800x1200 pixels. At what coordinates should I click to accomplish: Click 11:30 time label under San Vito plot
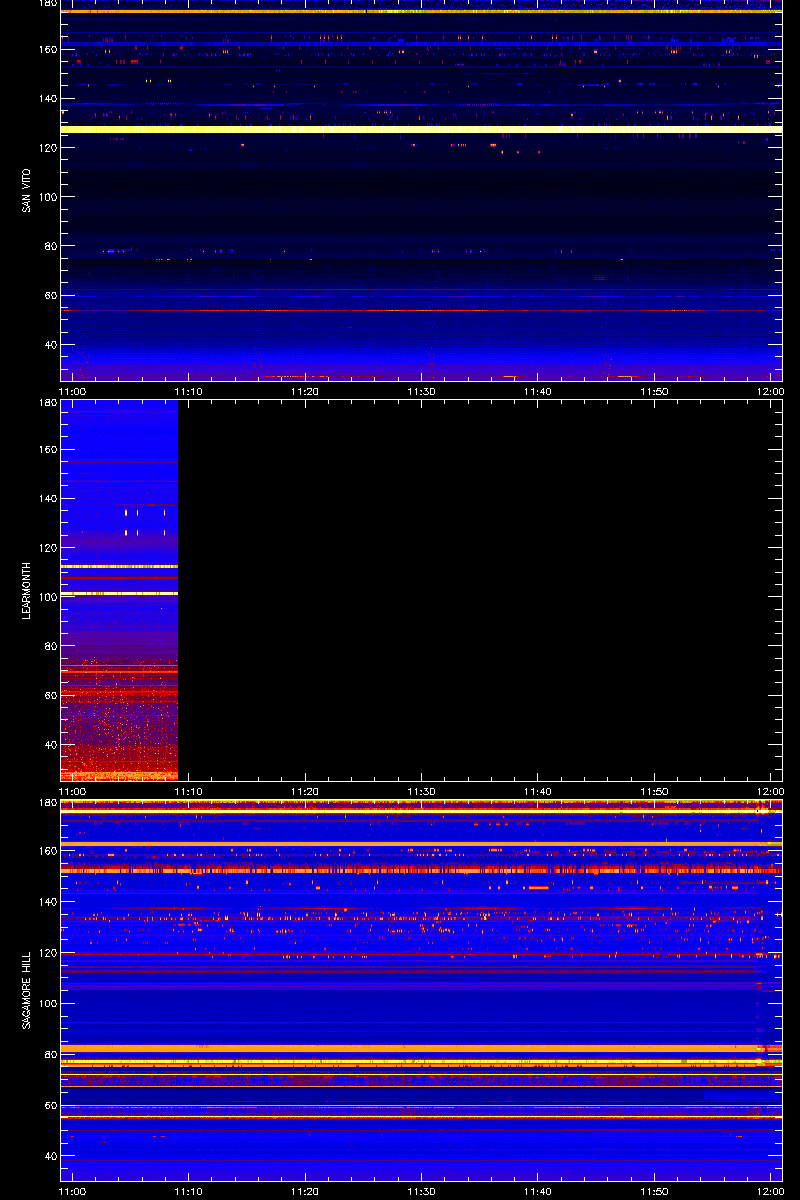pyautogui.click(x=422, y=391)
